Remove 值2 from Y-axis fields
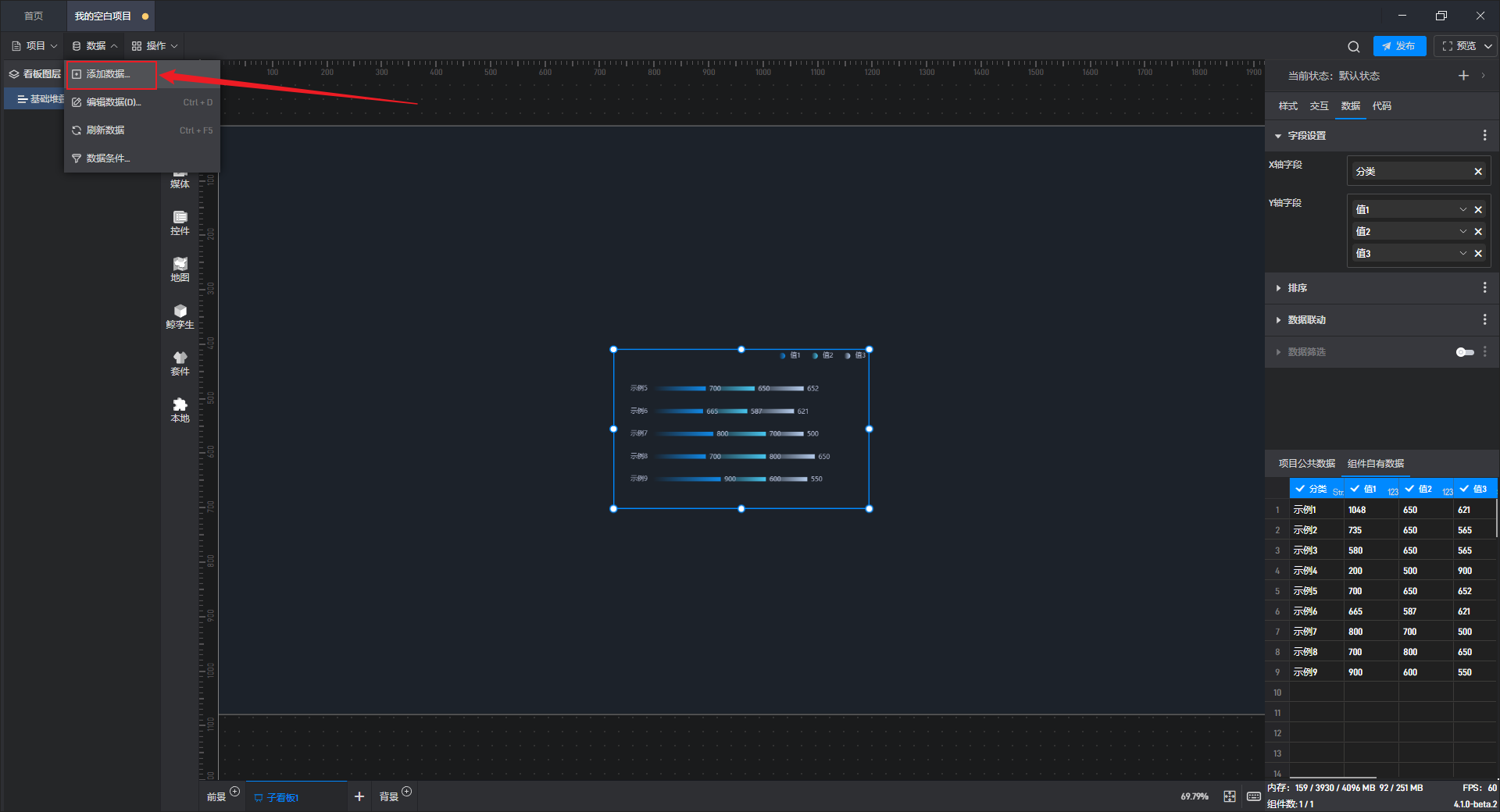The width and height of the screenshot is (1500, 812). (1478, 232)
